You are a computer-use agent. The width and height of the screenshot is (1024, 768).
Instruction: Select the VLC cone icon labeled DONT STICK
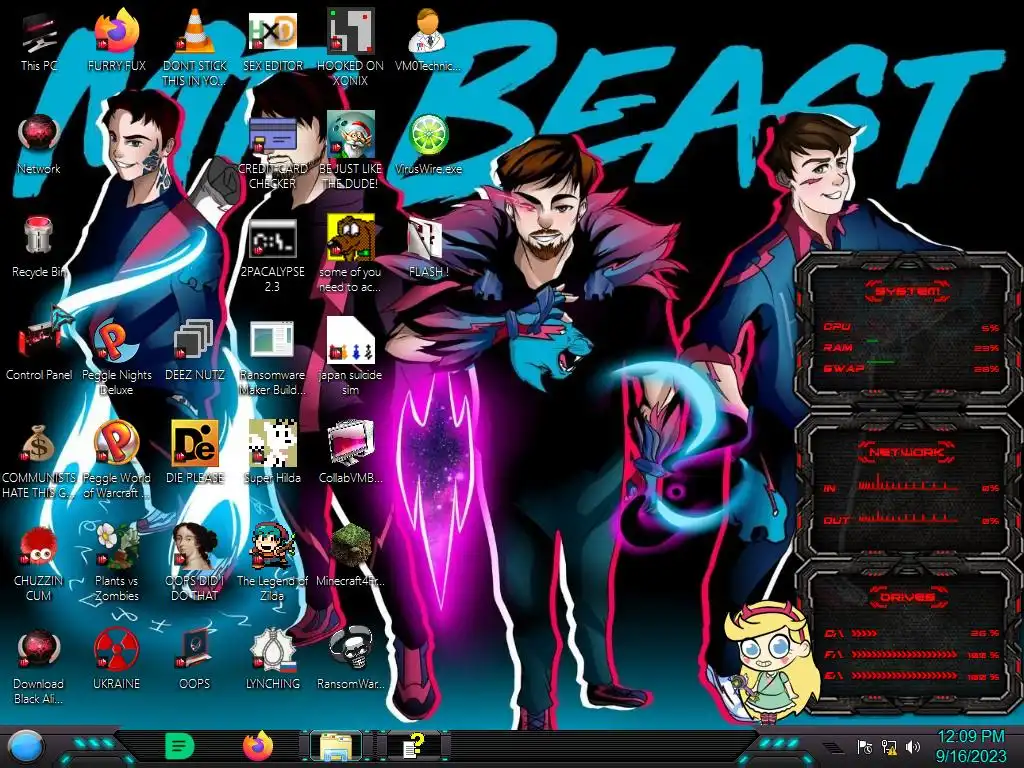coord(195,47)
